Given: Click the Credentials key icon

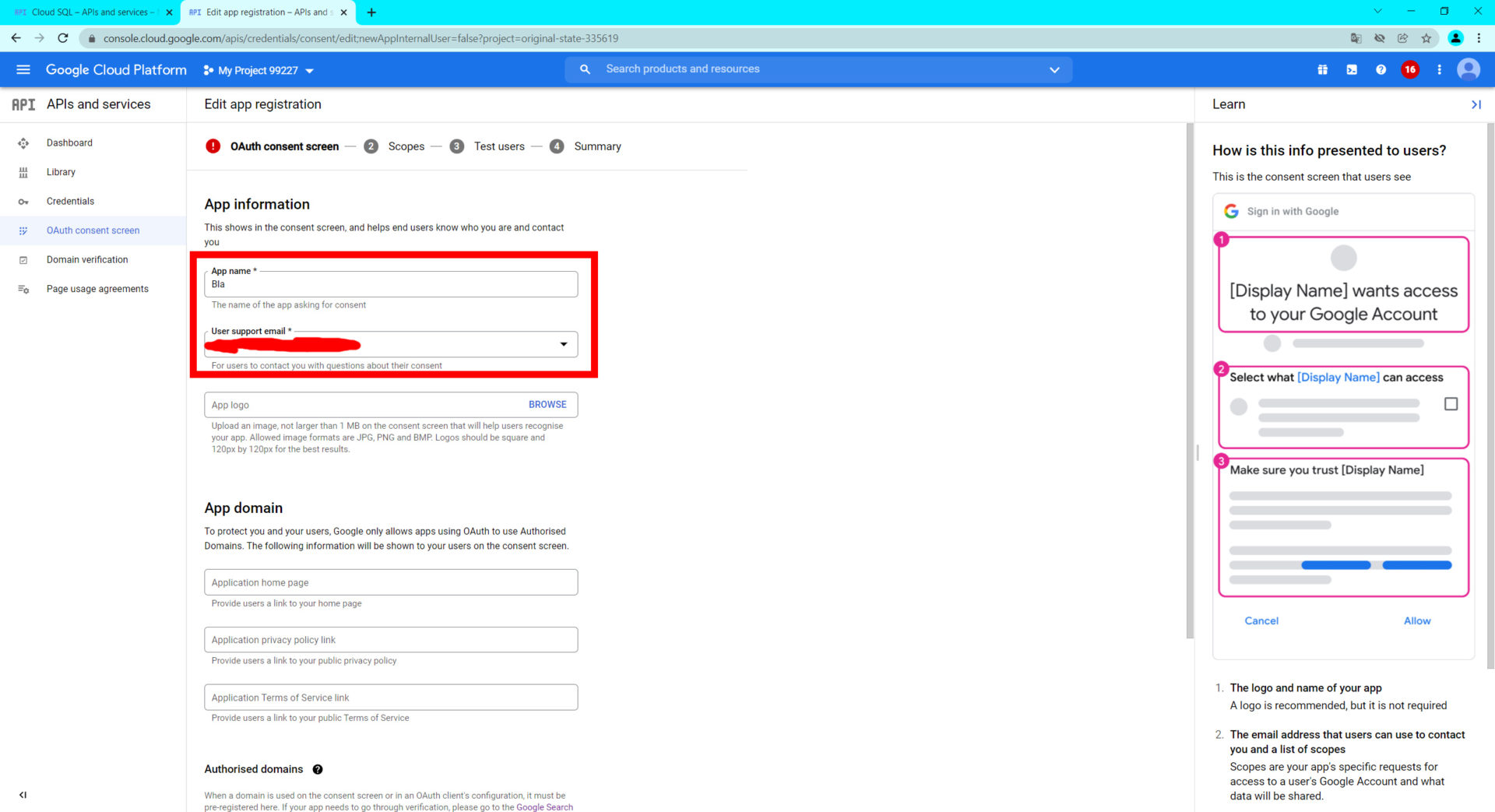Looking at the screenshot, I should (23, 202).
